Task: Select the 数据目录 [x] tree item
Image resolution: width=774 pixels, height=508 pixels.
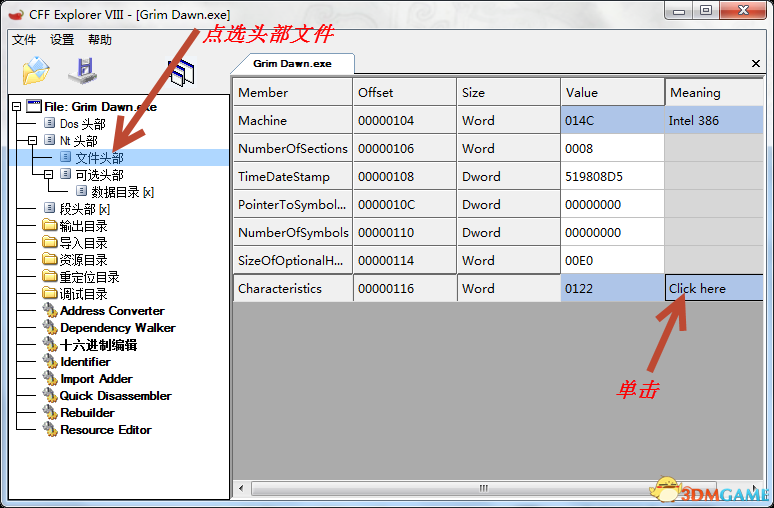Action: [x=122, y=192]
